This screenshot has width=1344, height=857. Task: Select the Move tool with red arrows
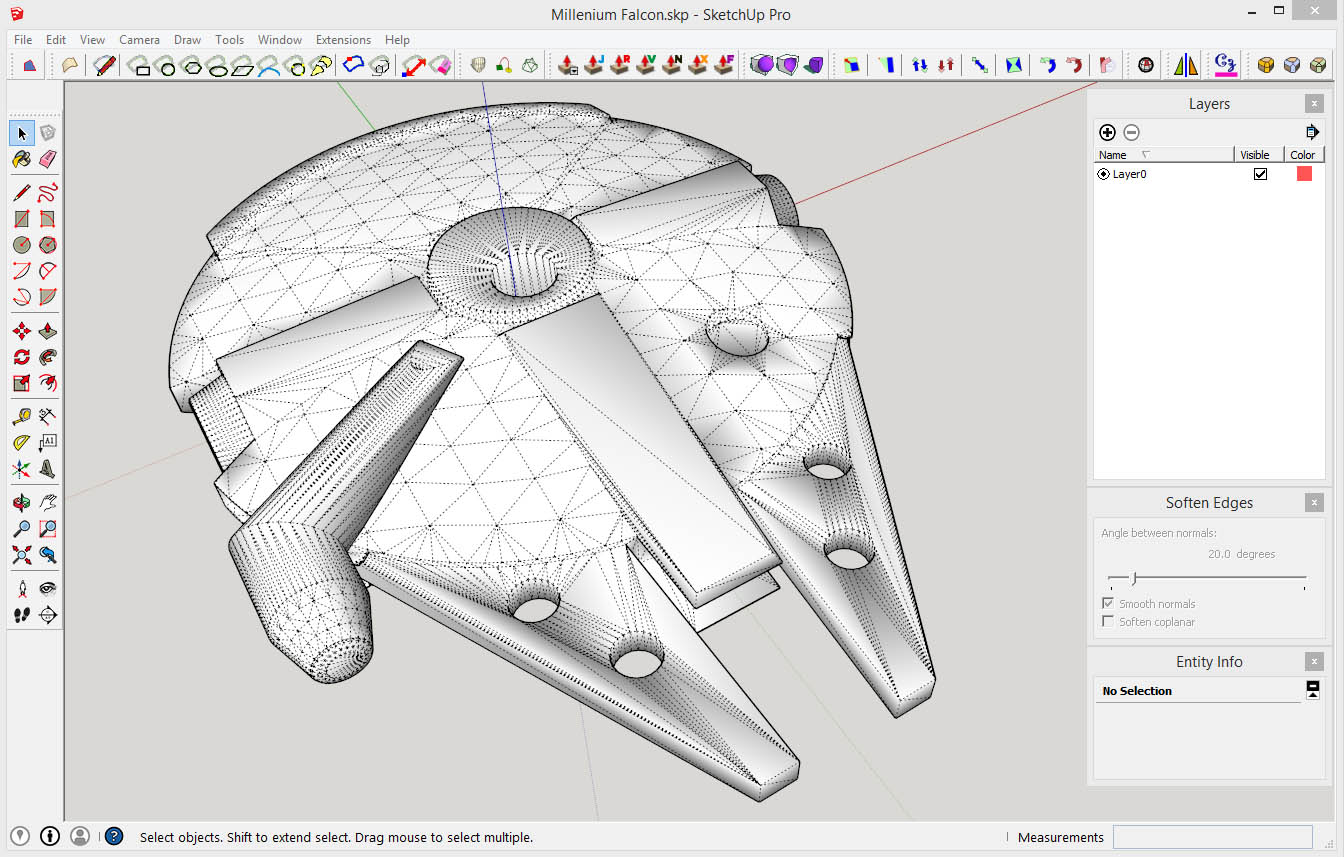coord(22,331)
